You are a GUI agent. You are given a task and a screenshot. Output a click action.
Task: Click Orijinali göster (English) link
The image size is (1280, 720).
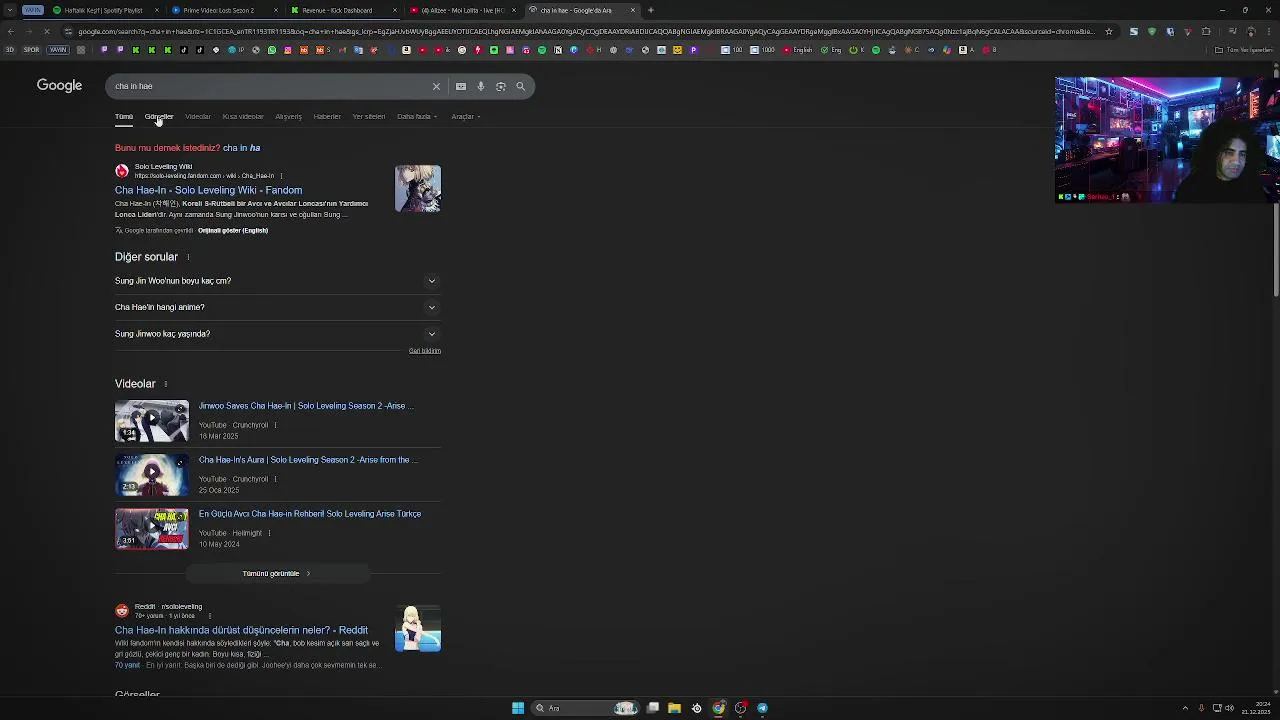pos(233,231)
